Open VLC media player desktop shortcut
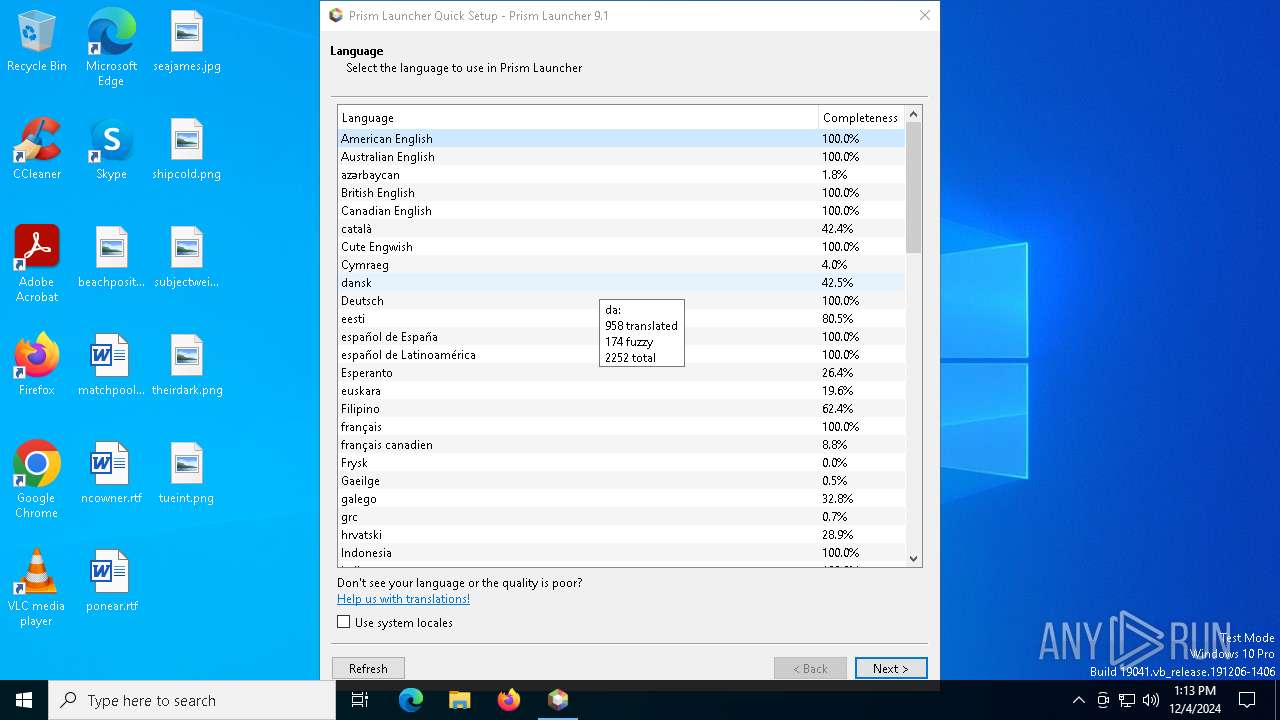Image resolution: width=1280 pixels, height=720 pixels. click(x=37, y=588)
